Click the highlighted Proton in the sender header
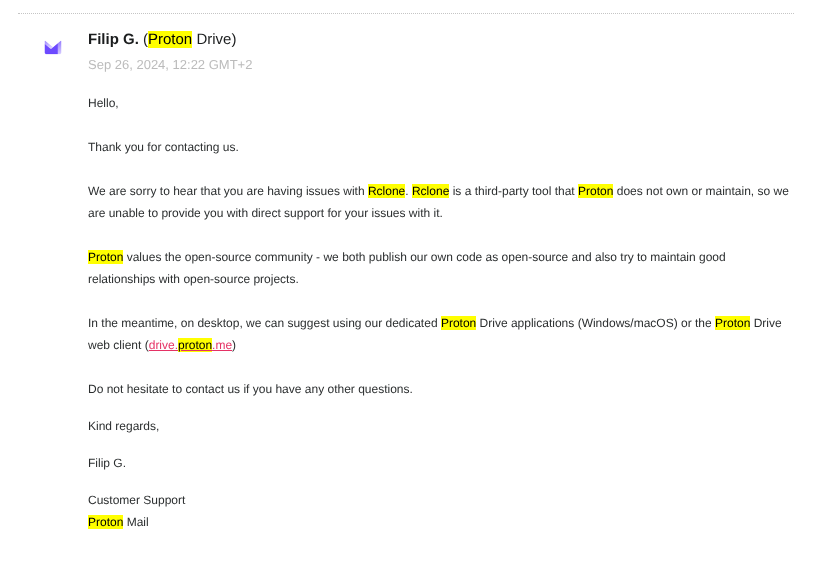The width and height of the screenshot is (815, 568). pos(169,39)
